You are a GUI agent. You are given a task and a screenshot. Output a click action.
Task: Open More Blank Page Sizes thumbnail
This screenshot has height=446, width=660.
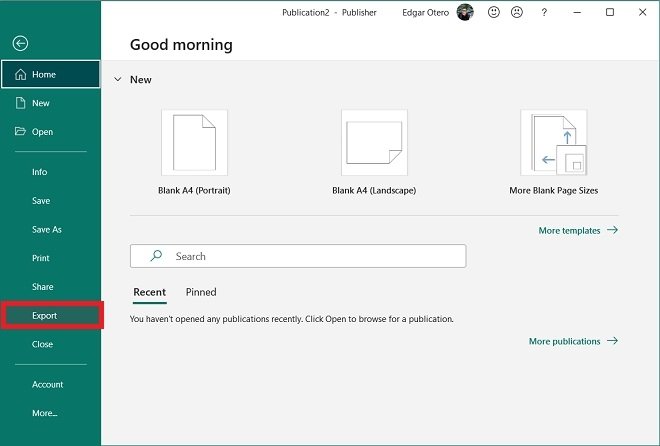[554, 143]
